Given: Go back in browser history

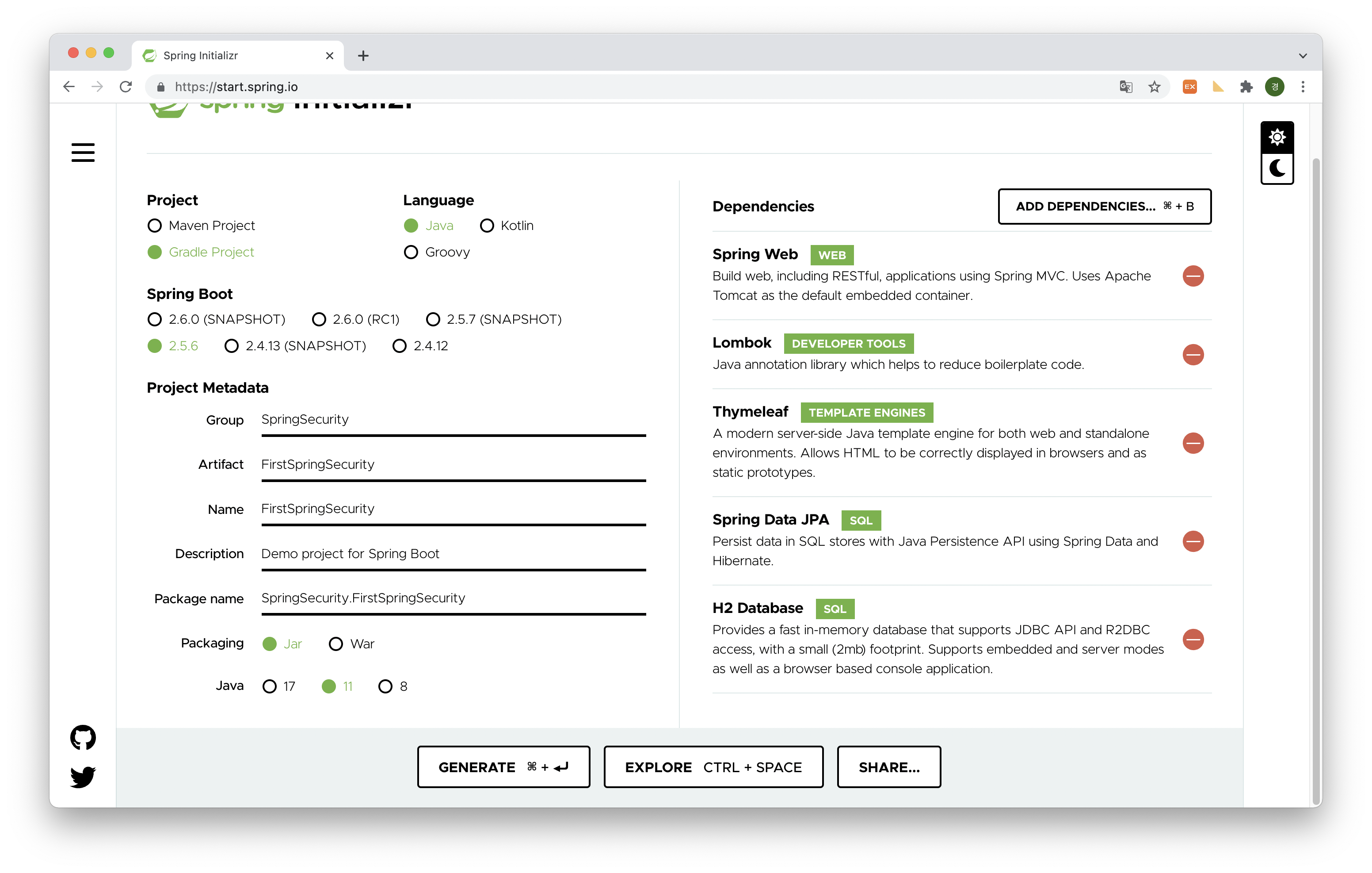Looking at the screenshot, I should pyautogui.click(x=69, y=87).
